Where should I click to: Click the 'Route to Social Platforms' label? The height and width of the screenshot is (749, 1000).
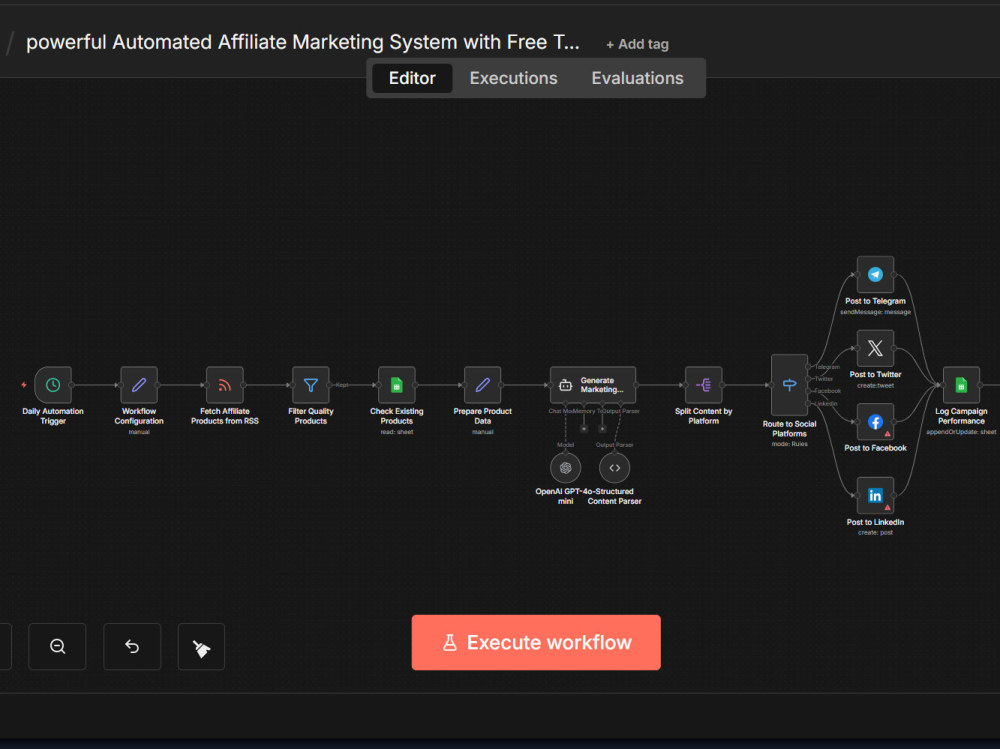(790, 429)
